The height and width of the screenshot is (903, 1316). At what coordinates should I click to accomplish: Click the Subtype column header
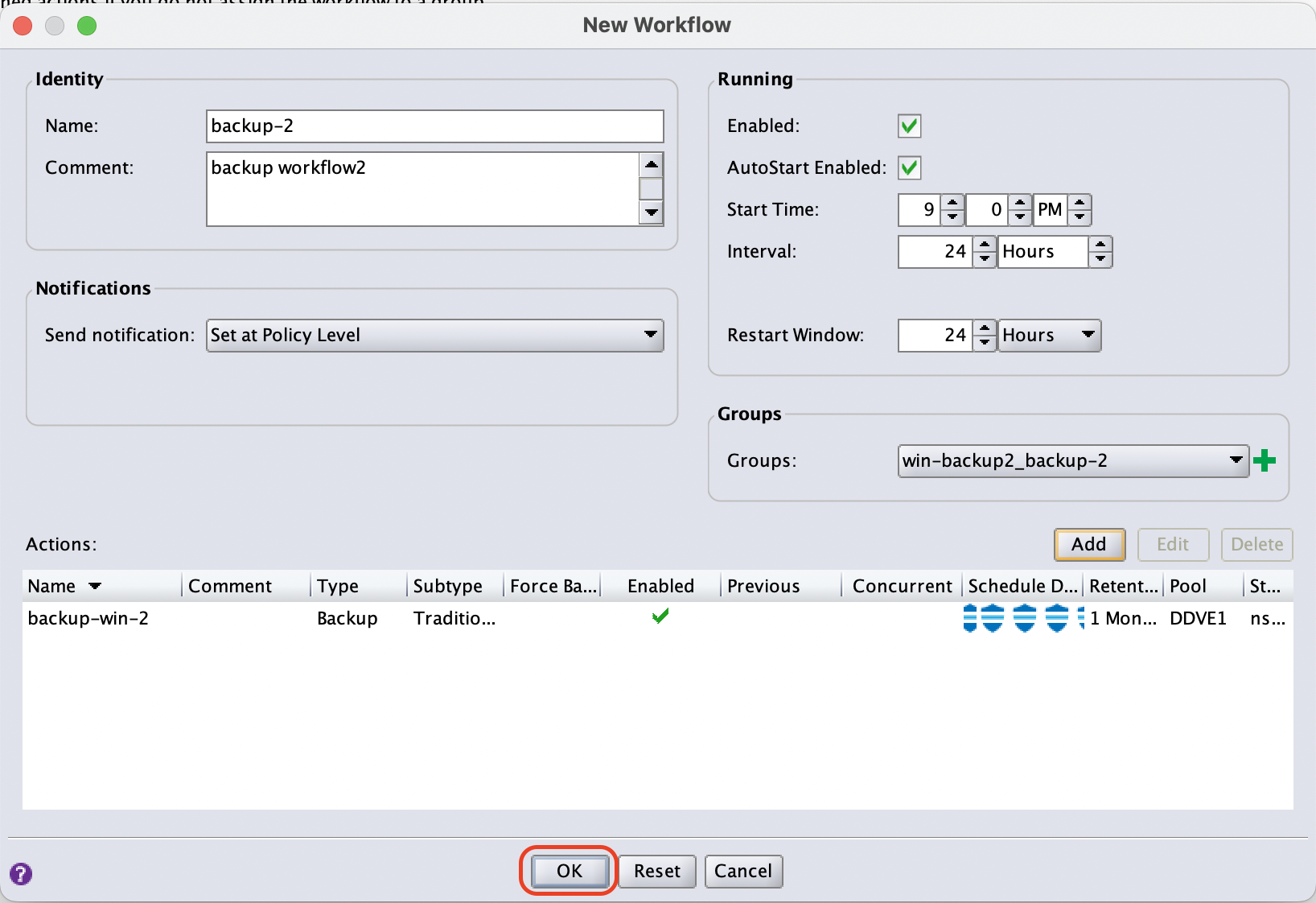(x=455, y=586)
